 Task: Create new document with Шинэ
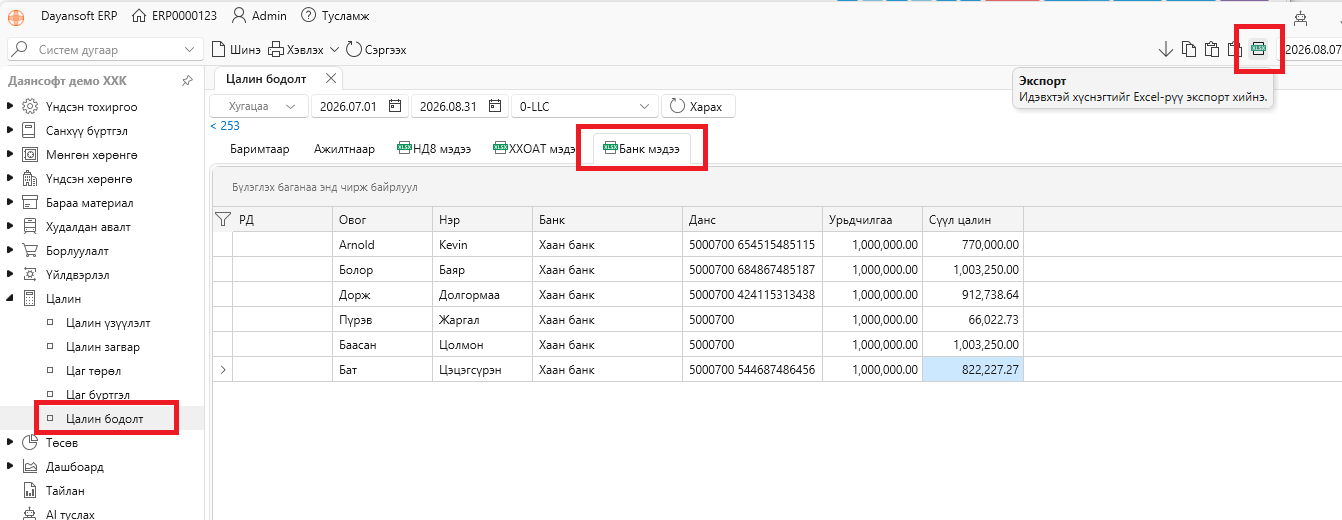click(x=237, y=49)
